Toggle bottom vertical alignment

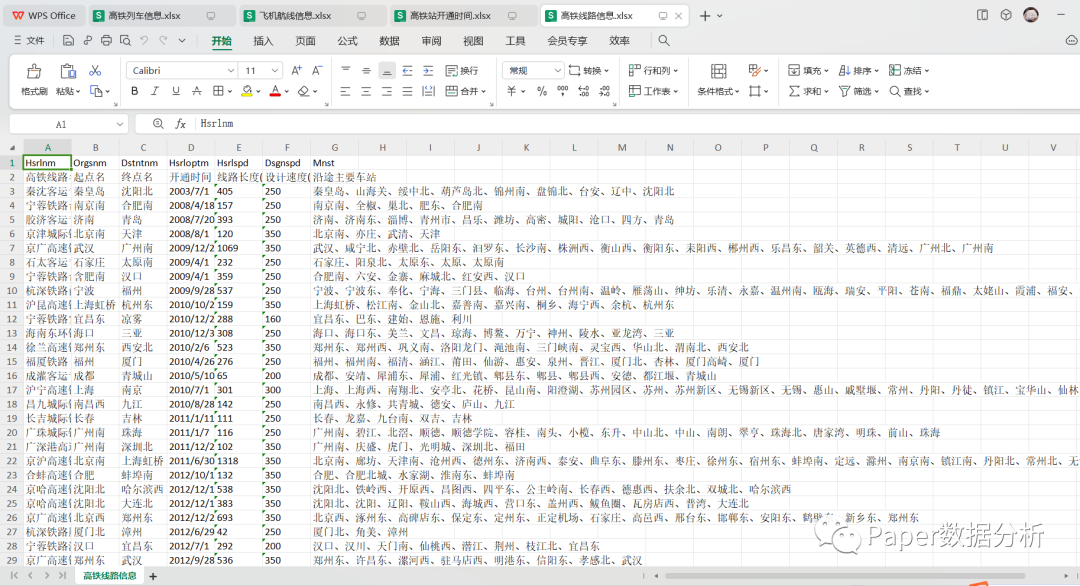point(387,70)
